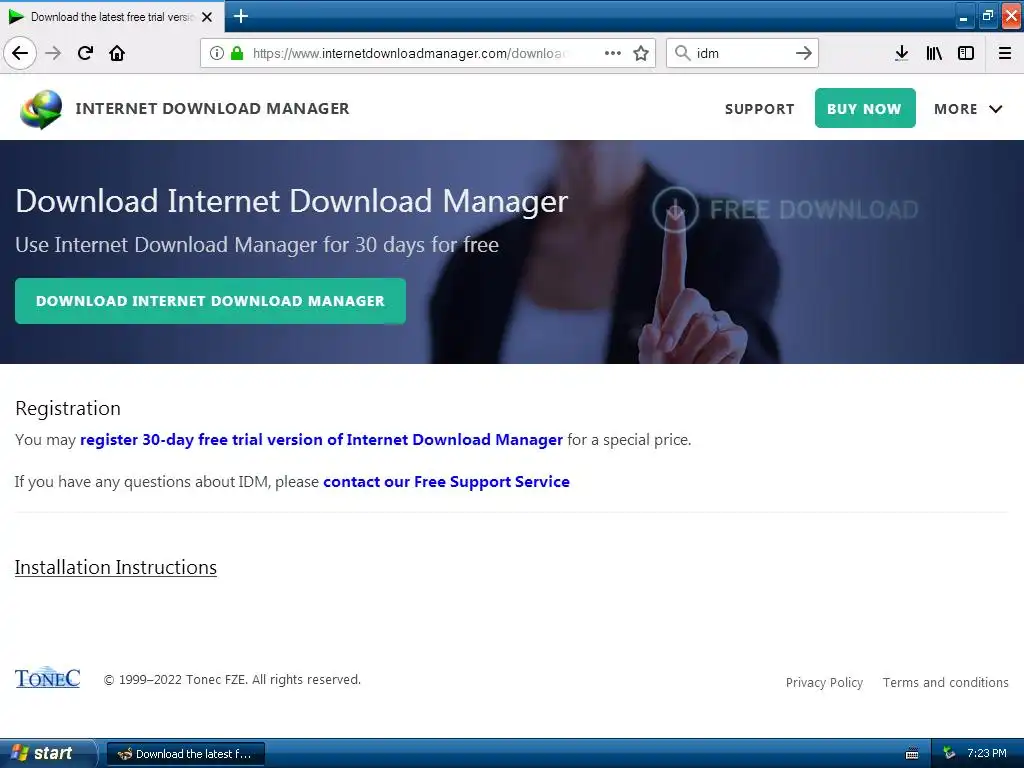Viewport: 1024px width, 768px height.
Task: Open the Library bookmarks icon
Action: [934, 53]
